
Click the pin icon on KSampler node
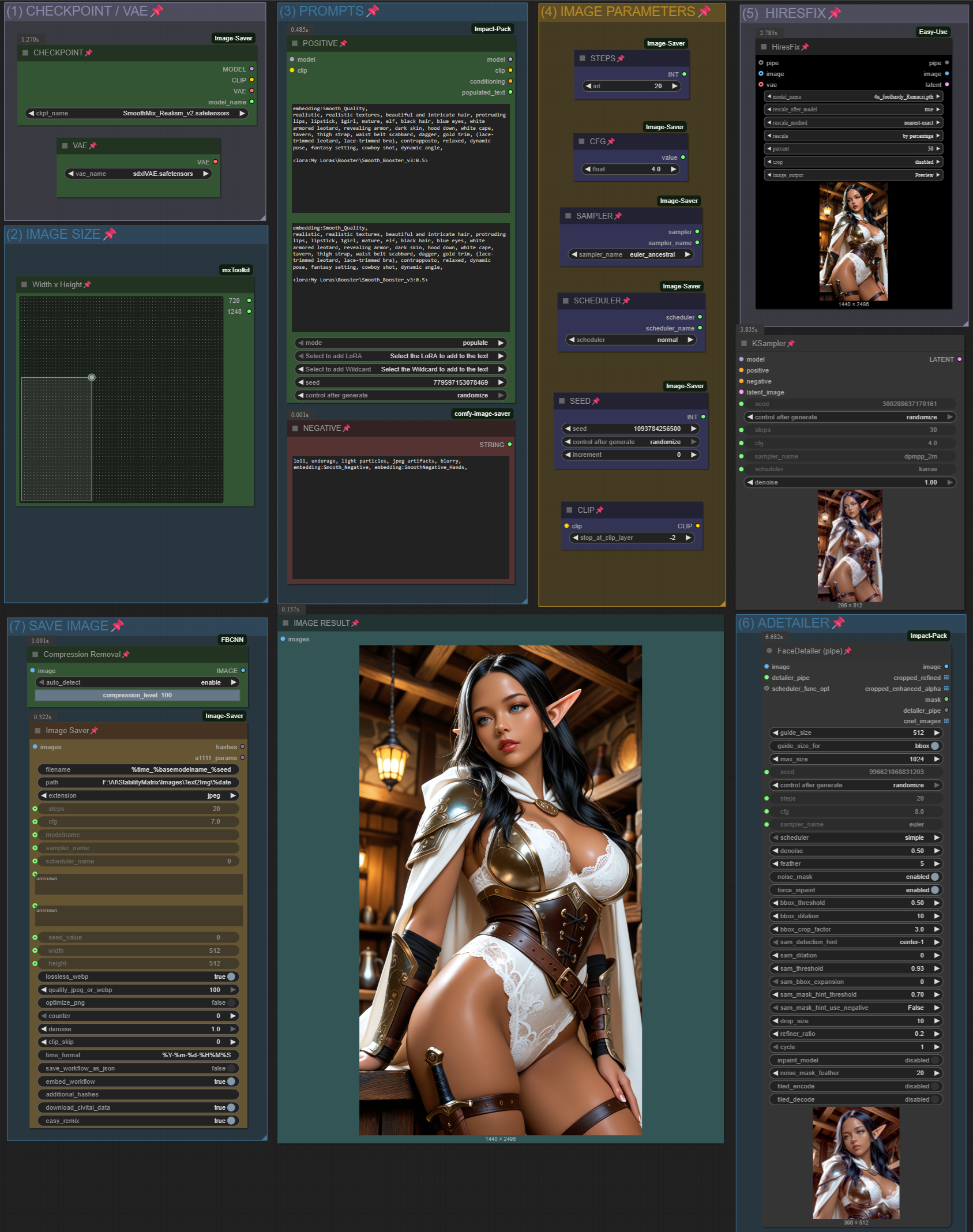click(791, 344)
